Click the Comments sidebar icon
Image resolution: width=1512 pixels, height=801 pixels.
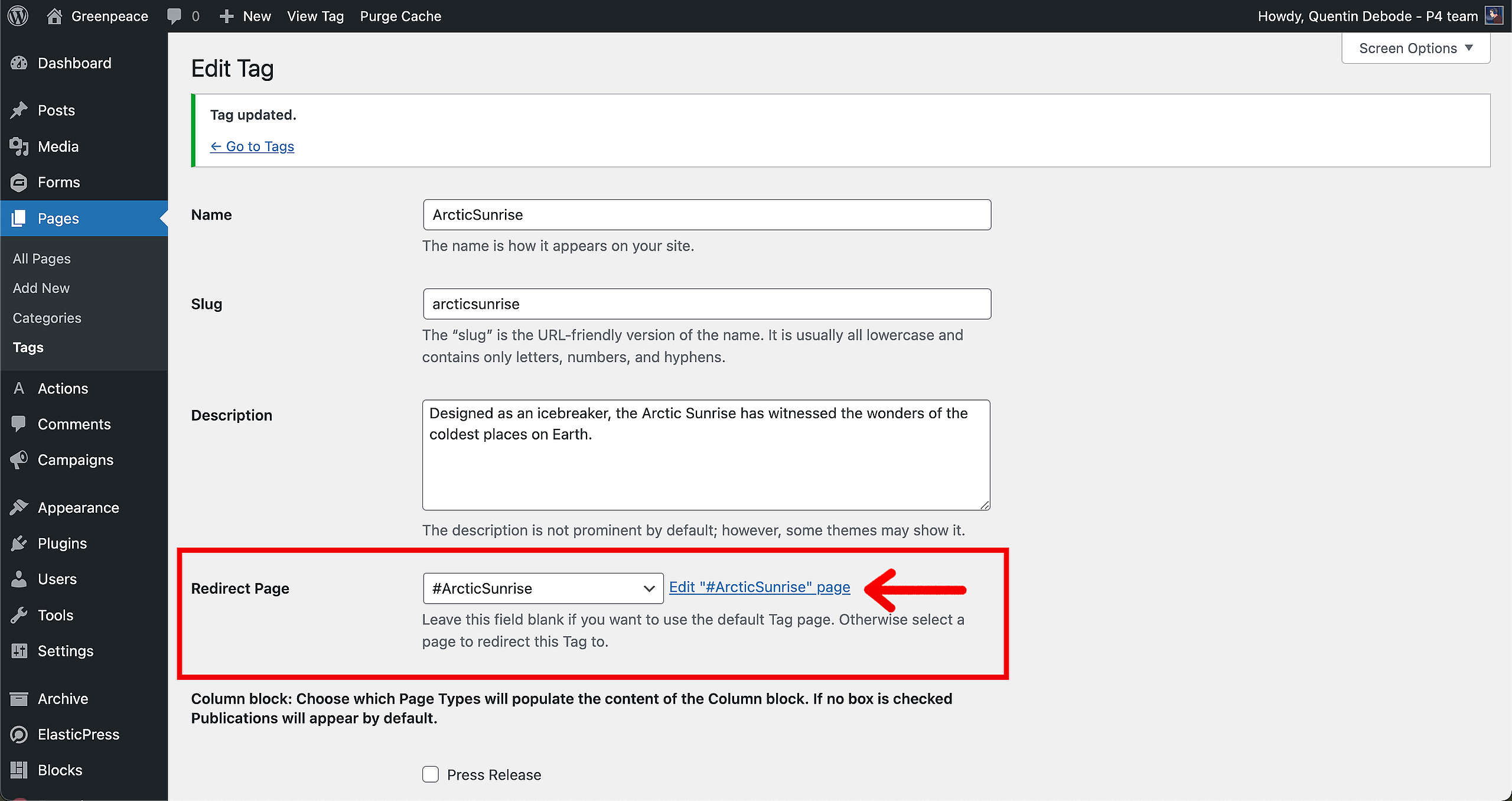[19, 424]
